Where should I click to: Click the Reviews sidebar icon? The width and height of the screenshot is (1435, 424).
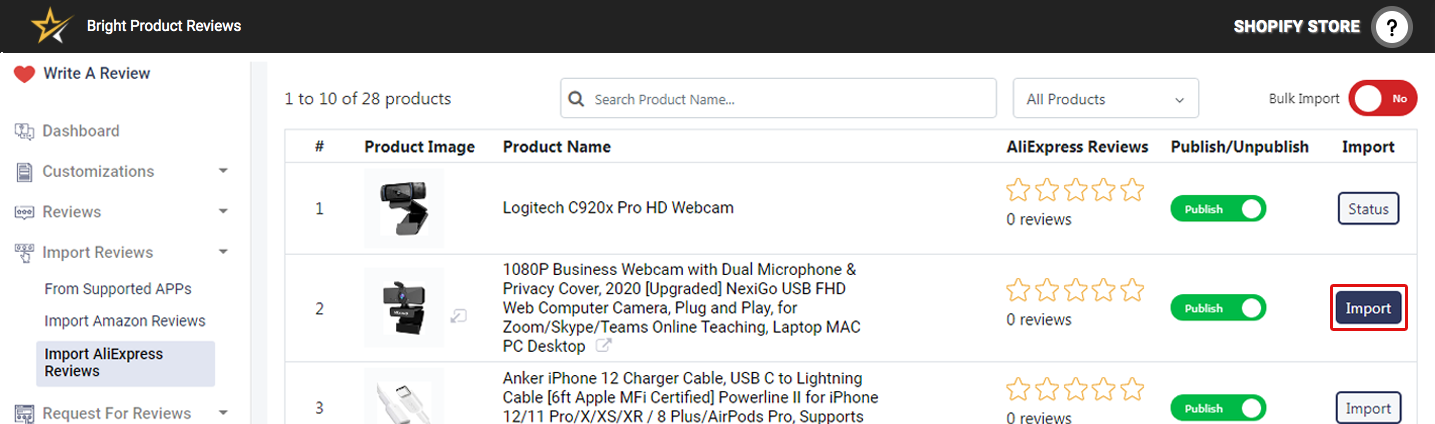click(x=24, y=212)
